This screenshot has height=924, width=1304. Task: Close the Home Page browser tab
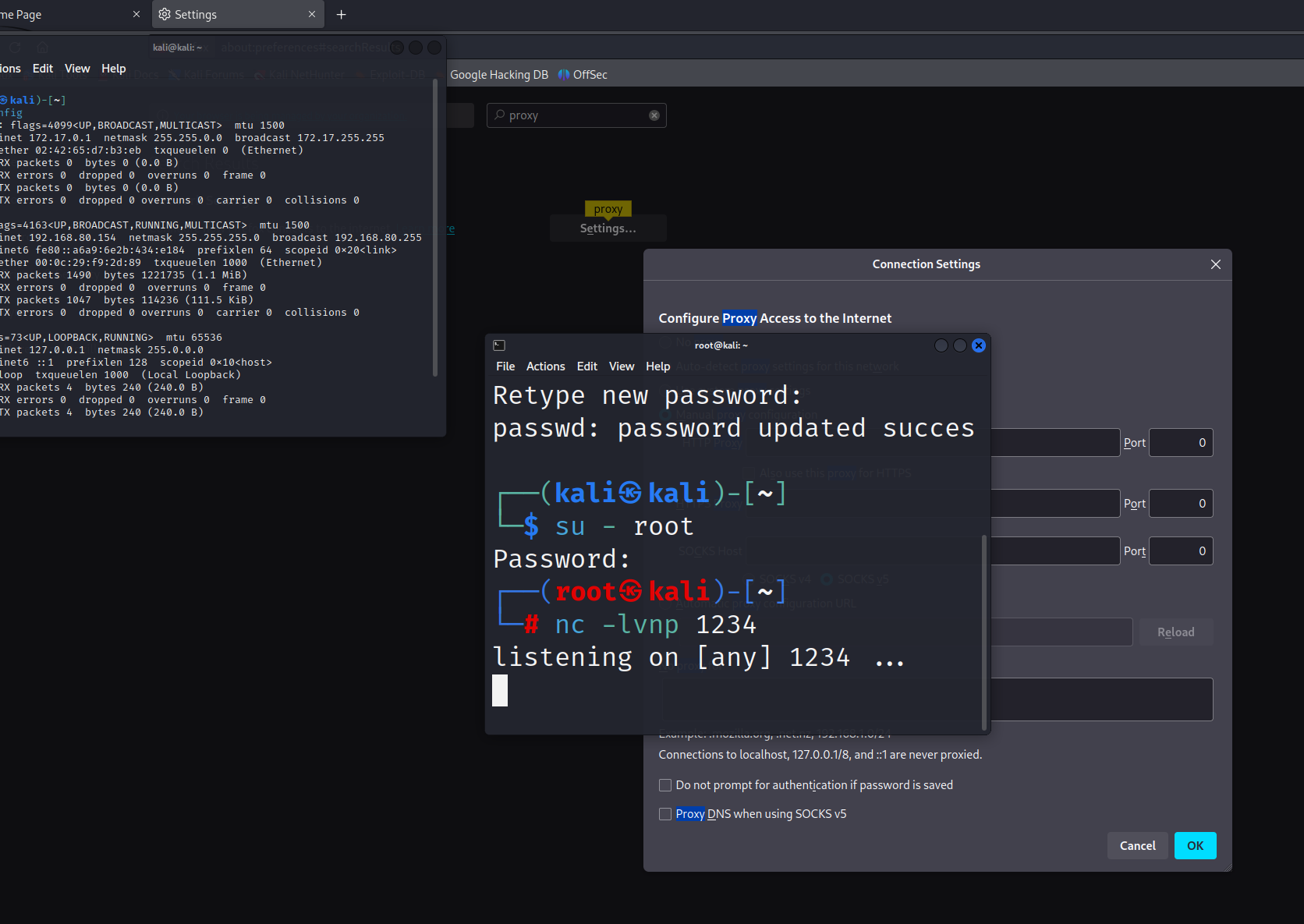click(136, 14)
